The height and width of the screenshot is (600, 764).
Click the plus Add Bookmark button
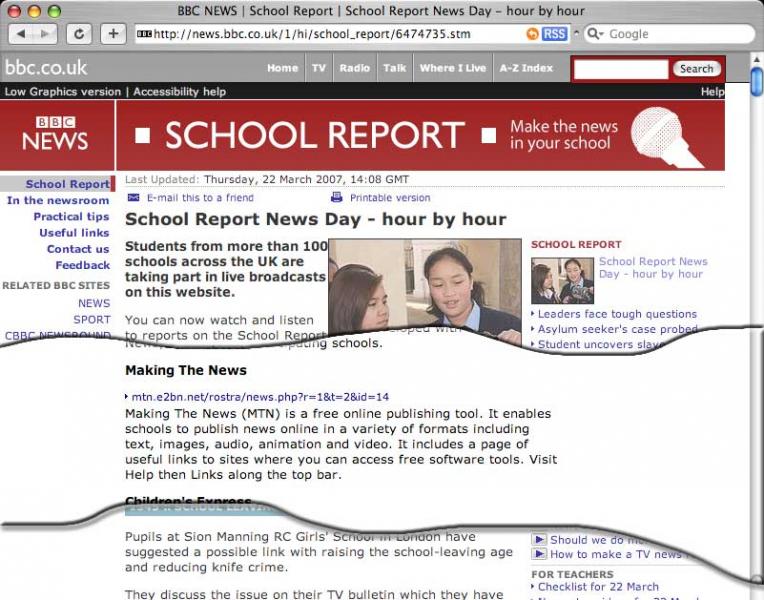click(x=113, y=34)
